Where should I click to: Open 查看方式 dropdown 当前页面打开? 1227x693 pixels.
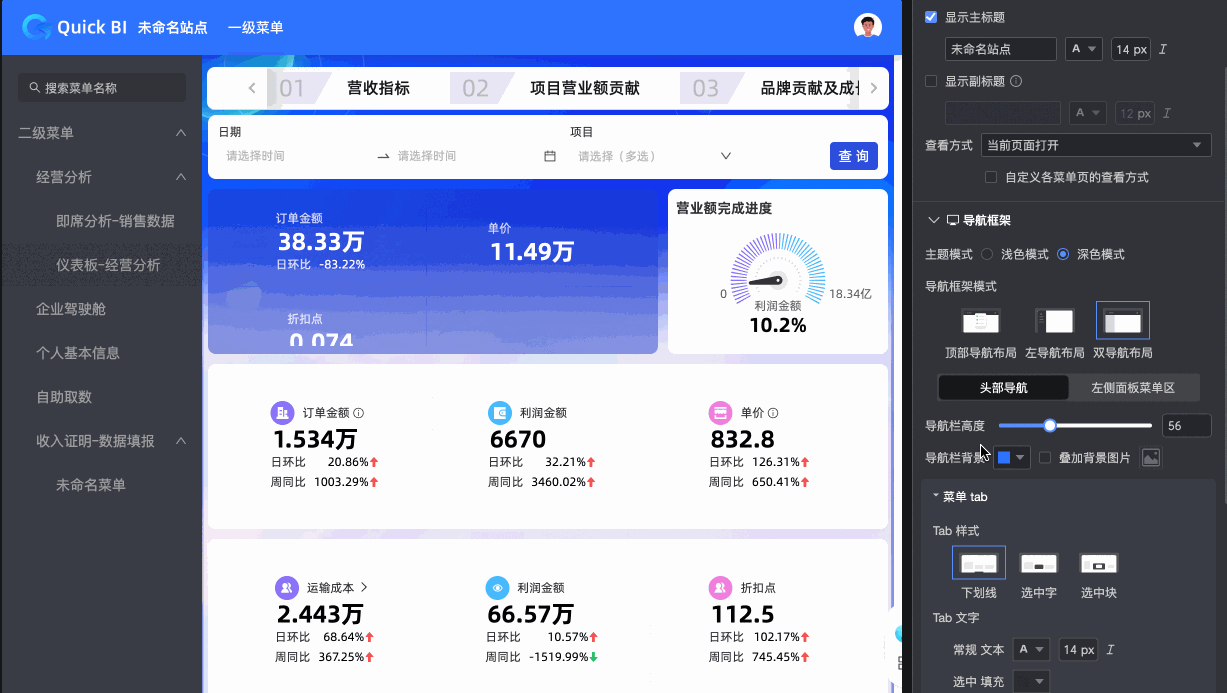coord(1096,145)
